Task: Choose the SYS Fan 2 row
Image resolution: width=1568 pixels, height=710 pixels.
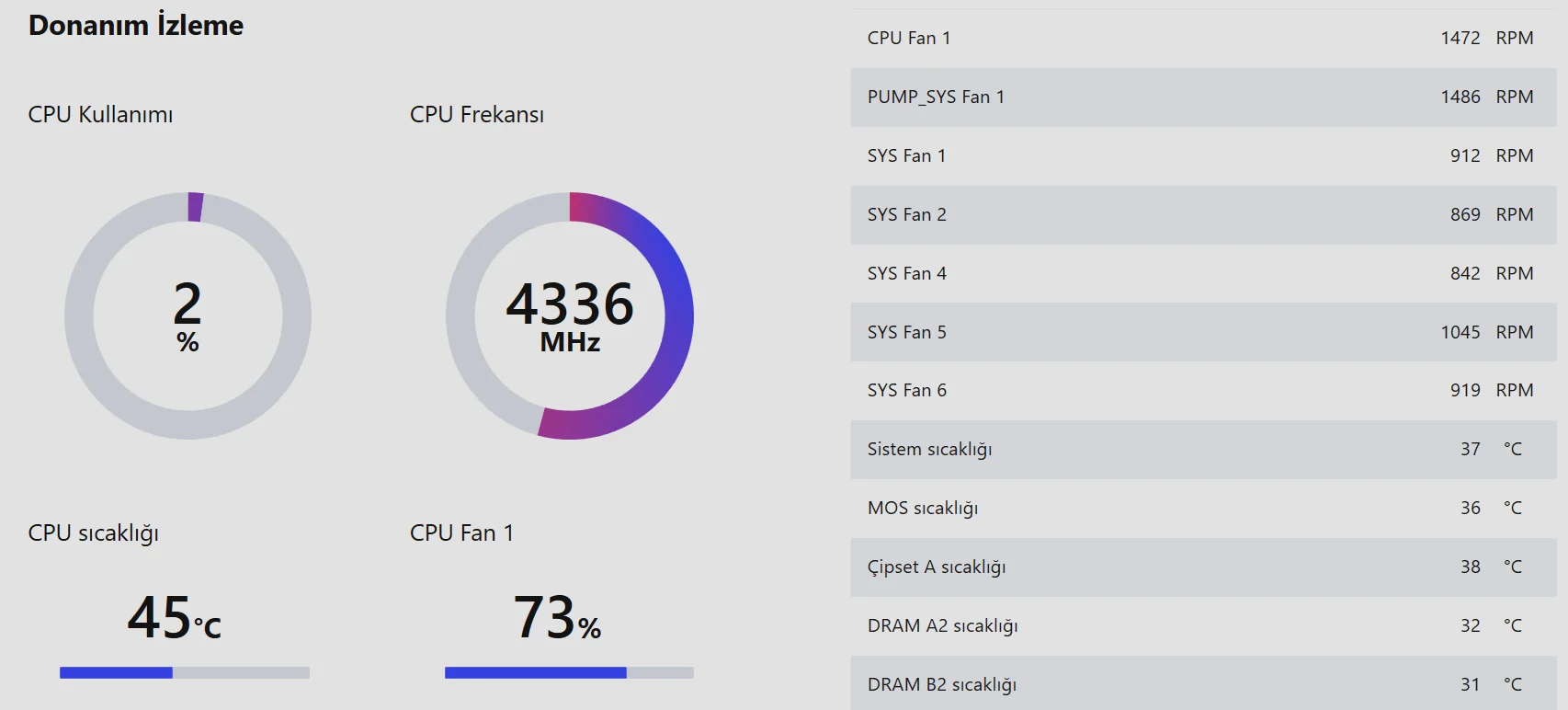Action: [1204, 215]
